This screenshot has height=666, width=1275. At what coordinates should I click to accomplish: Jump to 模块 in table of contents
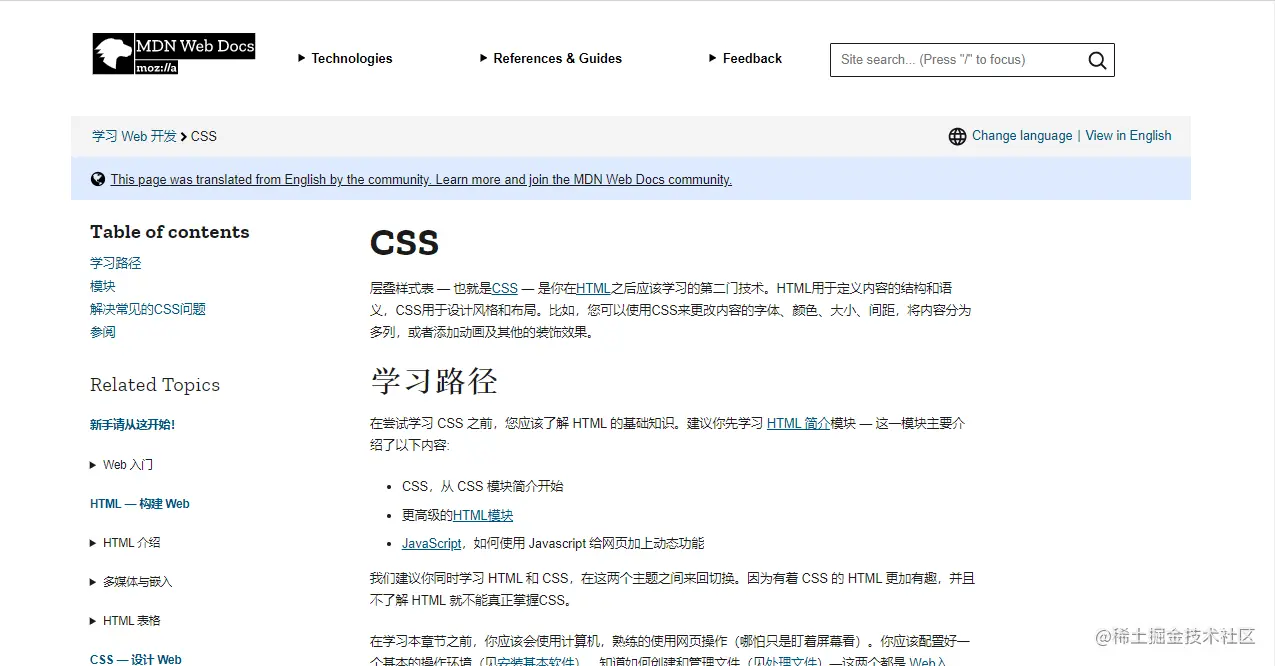click(x=103, y=286)
